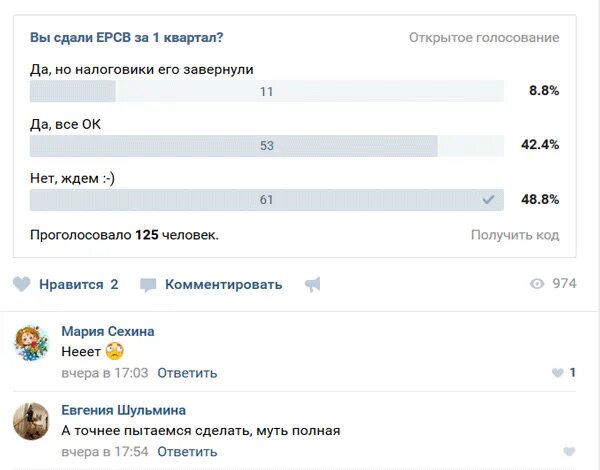This screenshot has height=470, width=600.
Task: Like Мария Сехина's comment via heart icon
Action: pyautogui.click(x=558, y=372)
